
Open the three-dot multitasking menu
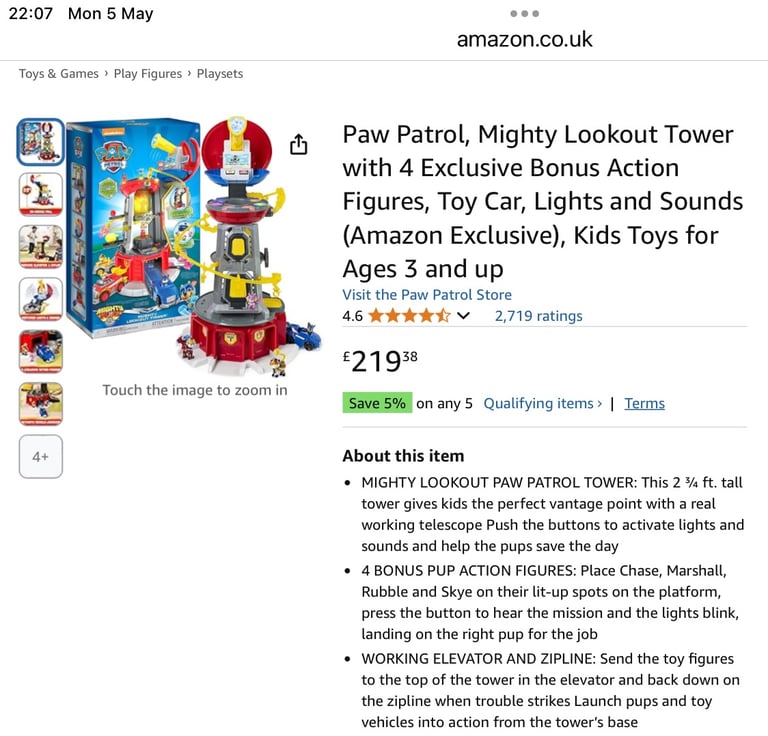tap(525, 14)
